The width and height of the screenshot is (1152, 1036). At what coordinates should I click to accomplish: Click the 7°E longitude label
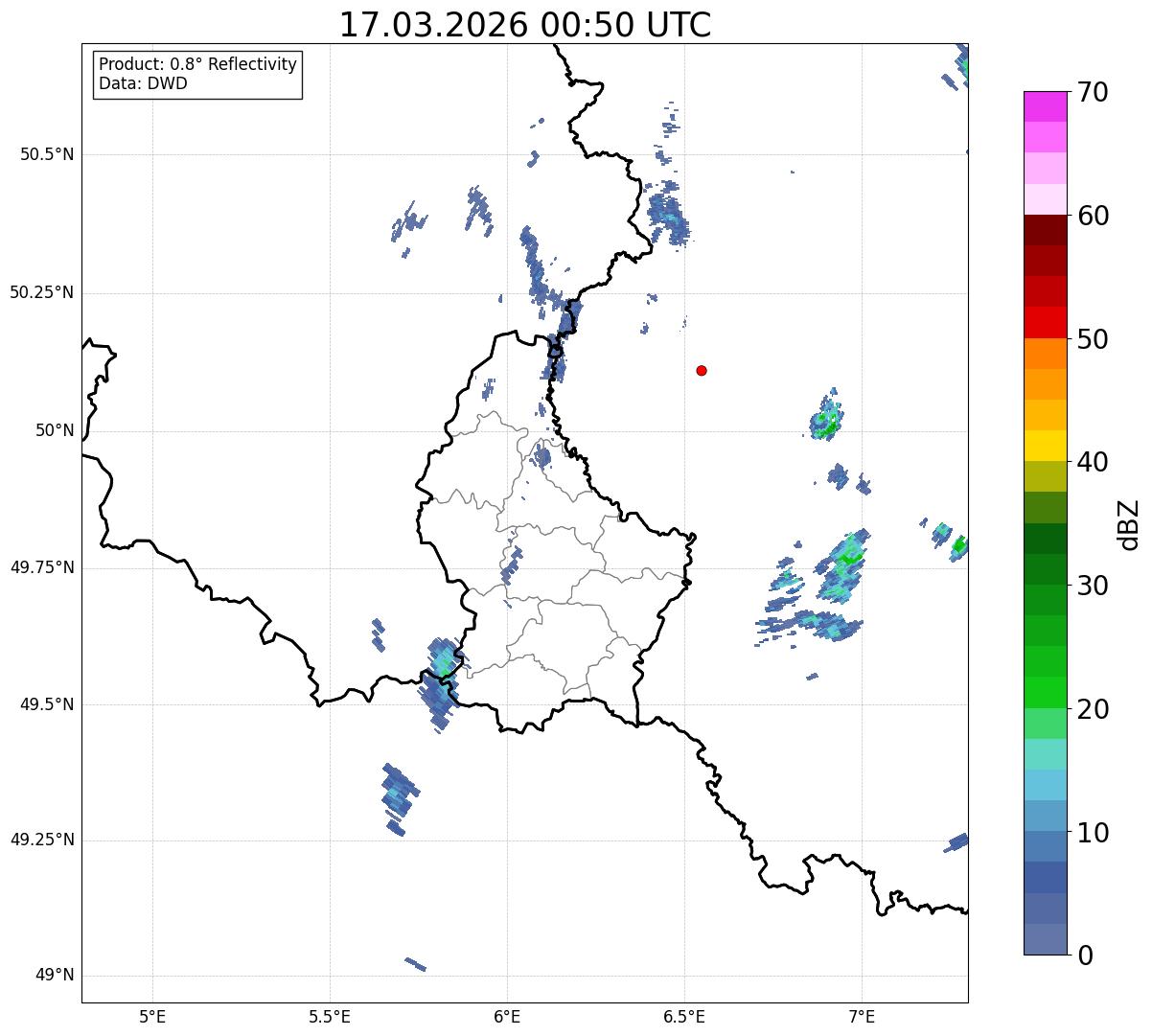[x=862, y=1016]
